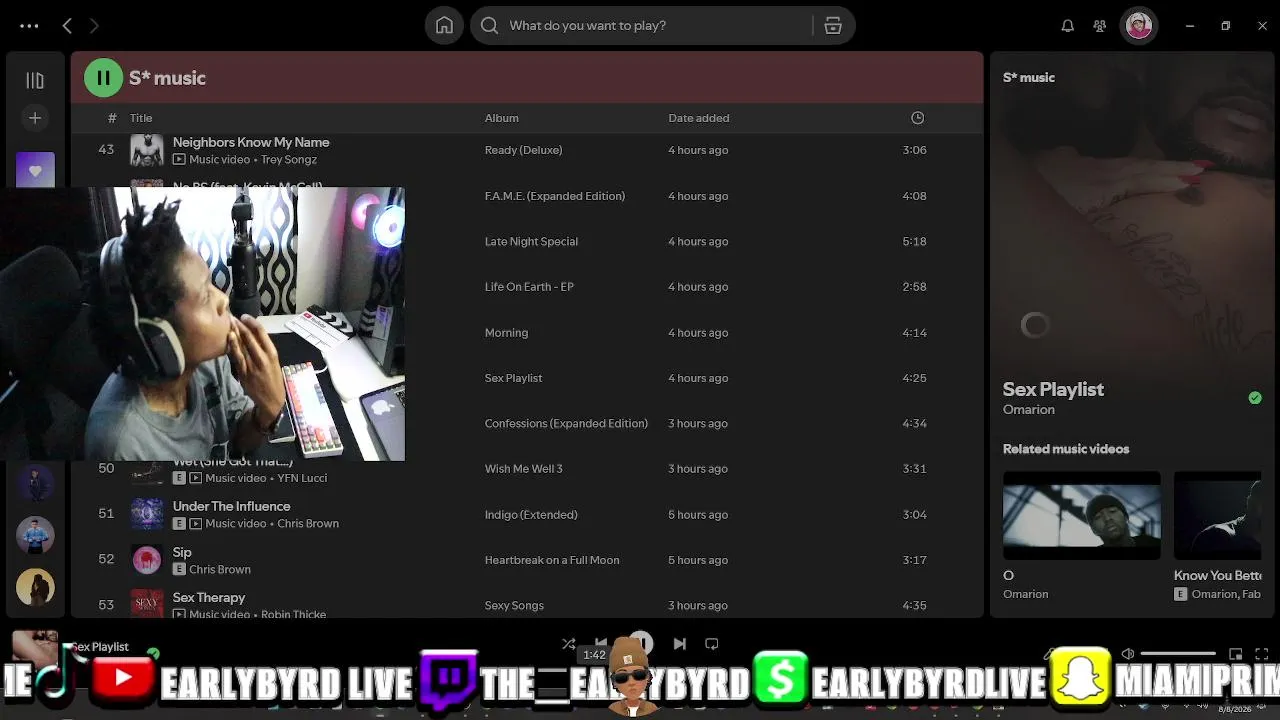Viewport: 1280px width, 720px height.
Task: Click the 'What do you want to play?' search field
Action: tap(641, 26)
